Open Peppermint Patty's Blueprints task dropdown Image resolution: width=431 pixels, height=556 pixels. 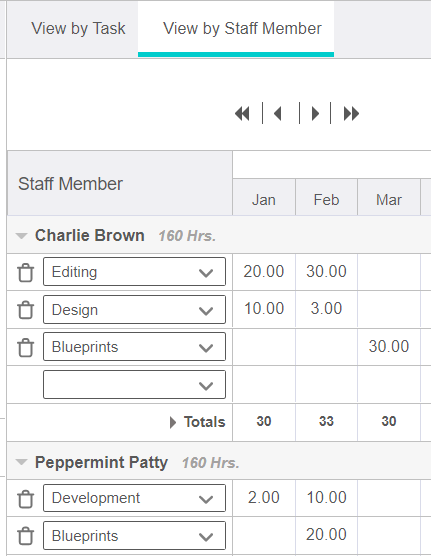[x=134, y=535]
